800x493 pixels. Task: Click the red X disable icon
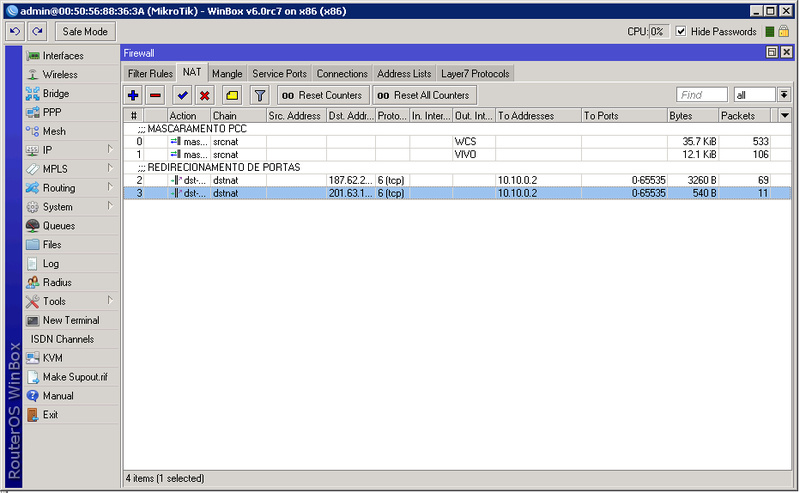(x=204, y=95)
